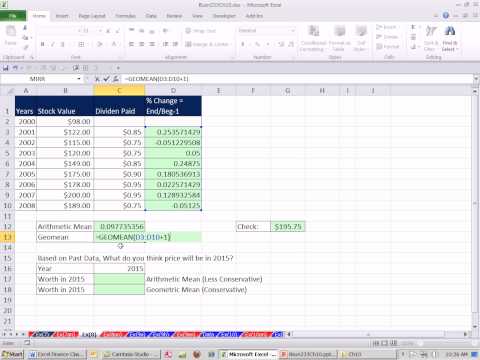Viewport: 480px width, 360px height.
Task: Click the Increase Decimal icon
Action: [x=281, y=44]
